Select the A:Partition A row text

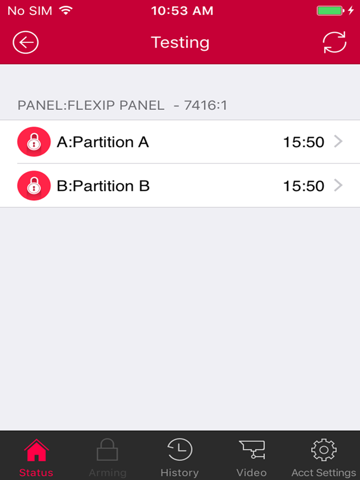tap(103, 142)
